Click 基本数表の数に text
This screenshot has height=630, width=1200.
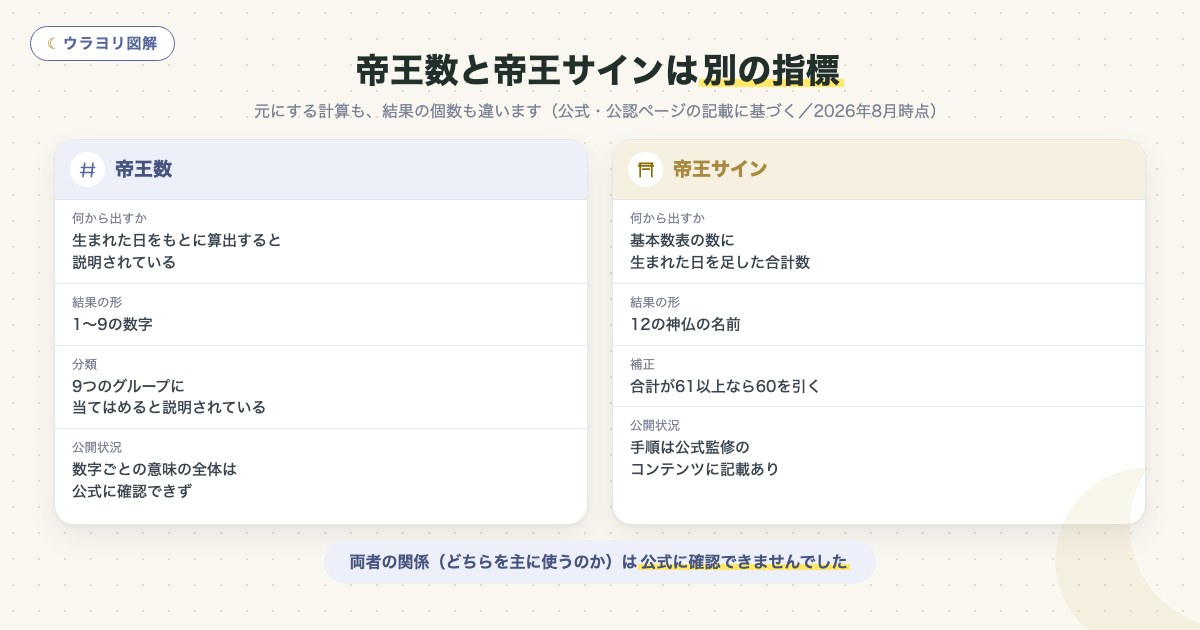click(682, 240)
